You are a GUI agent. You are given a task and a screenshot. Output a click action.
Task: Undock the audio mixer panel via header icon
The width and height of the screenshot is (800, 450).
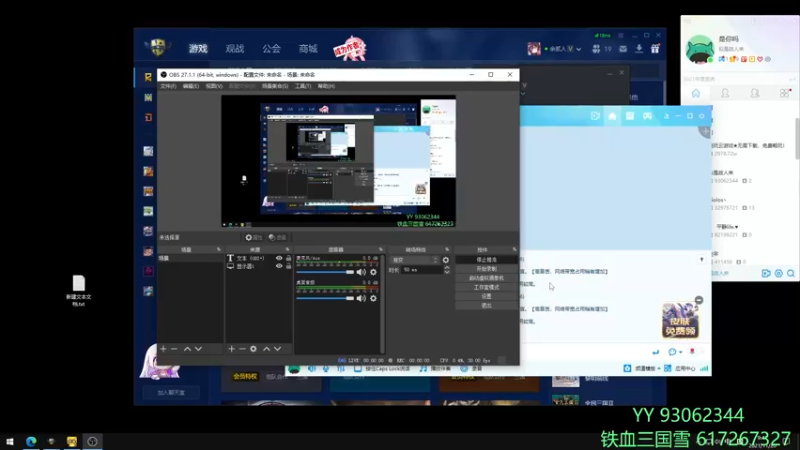[381, 249]
